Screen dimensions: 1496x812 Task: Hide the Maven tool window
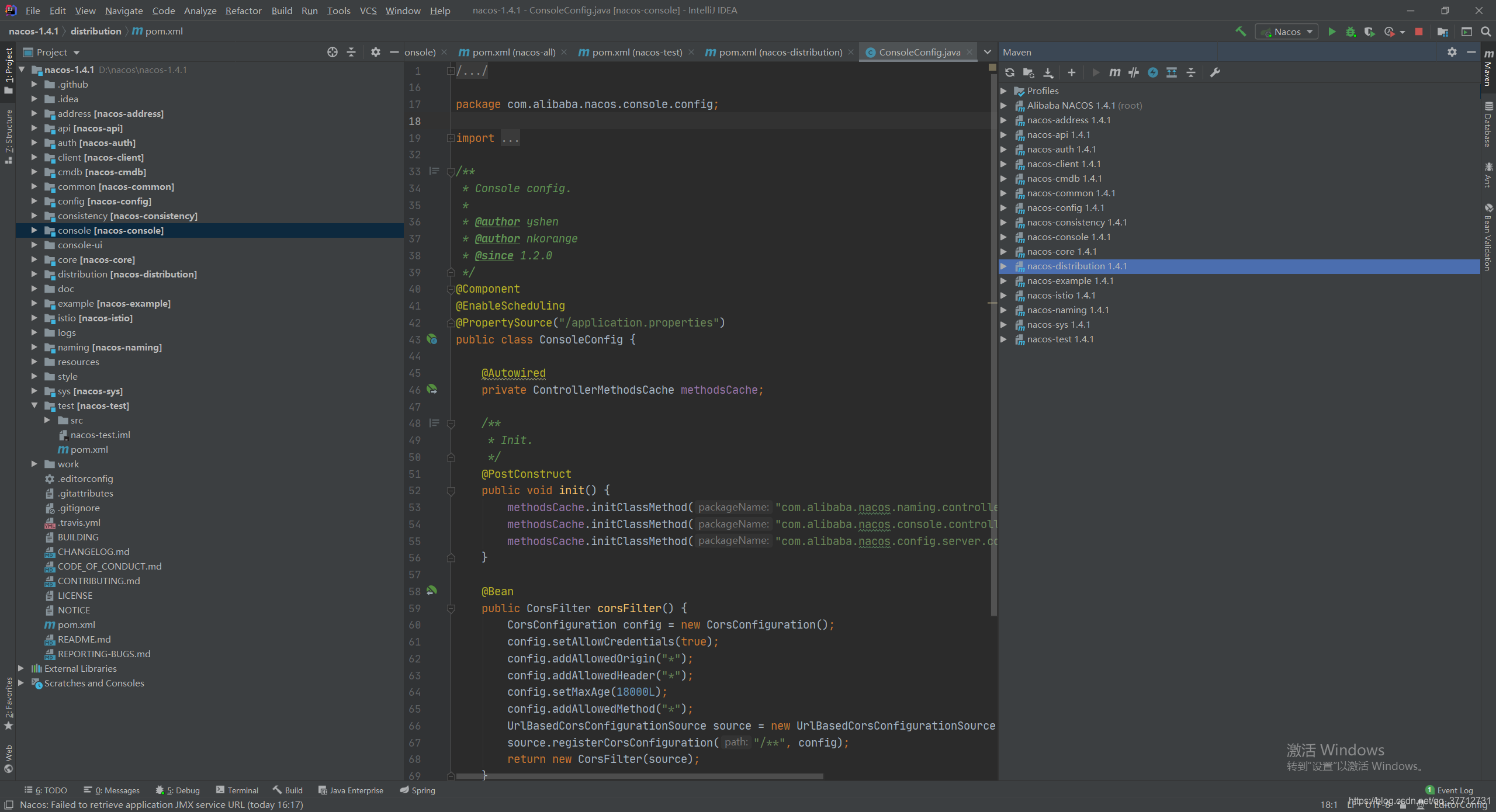point(1471,52)
